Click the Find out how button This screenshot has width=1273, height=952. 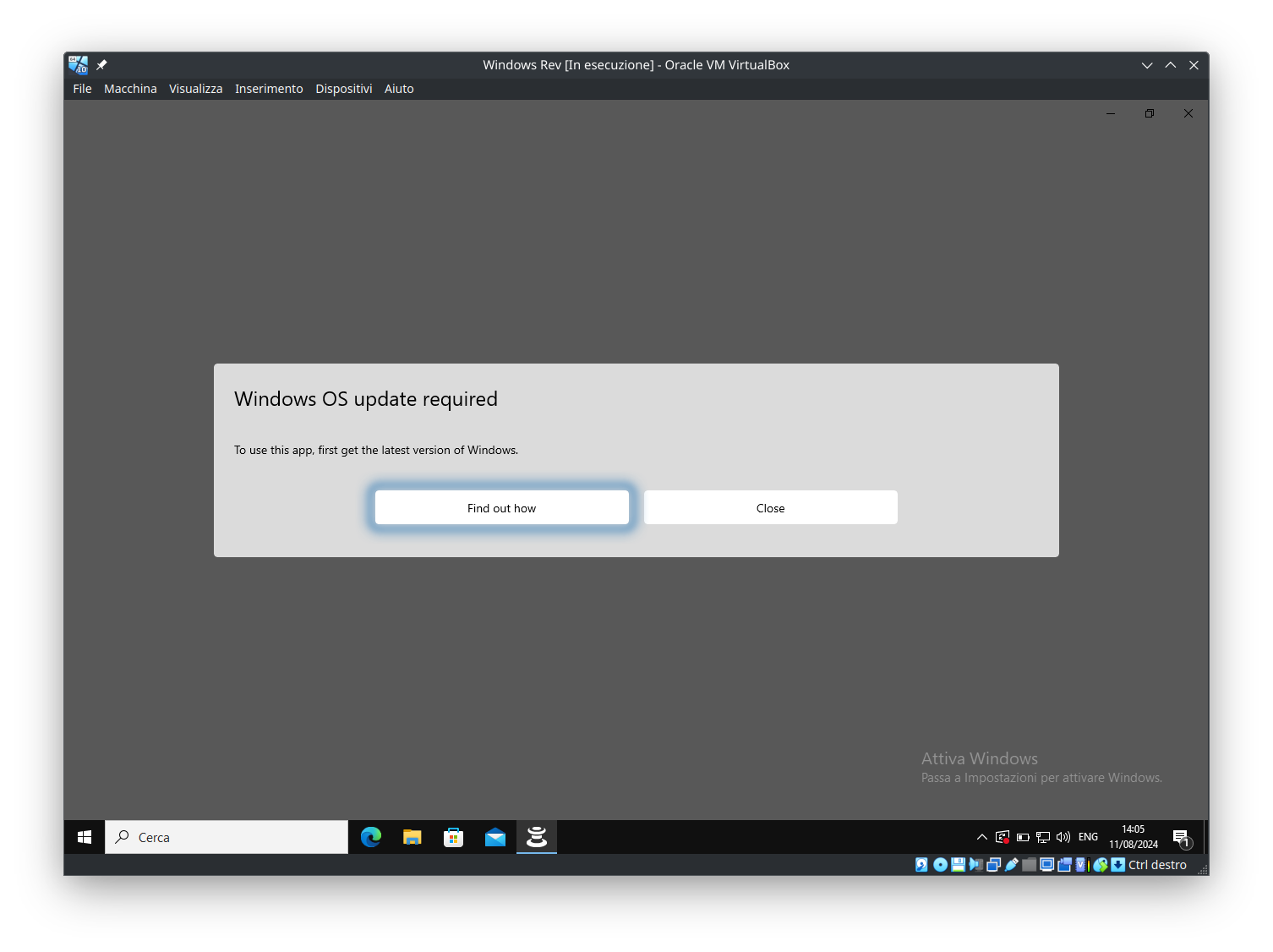(502, 508)
